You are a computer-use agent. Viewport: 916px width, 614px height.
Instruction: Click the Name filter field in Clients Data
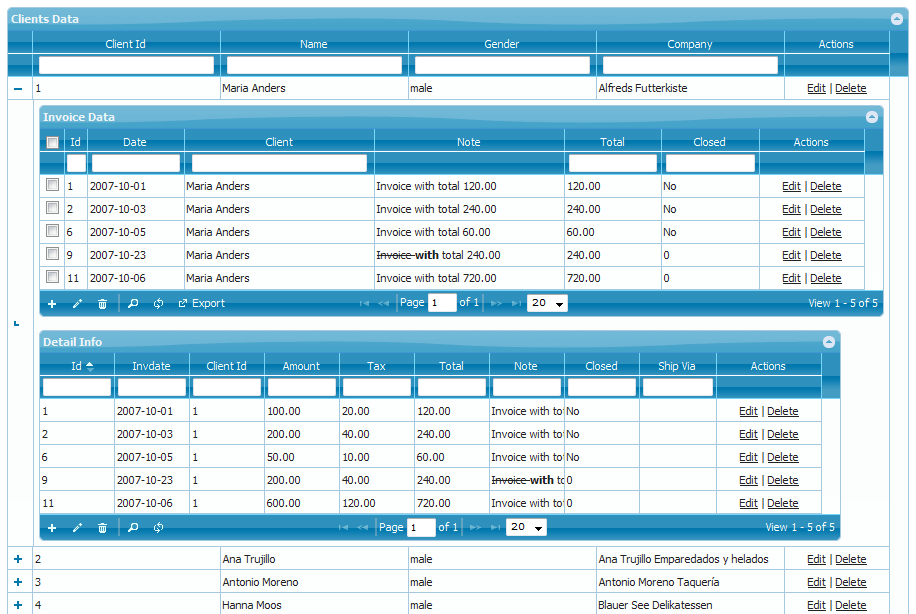coord(314,65)
